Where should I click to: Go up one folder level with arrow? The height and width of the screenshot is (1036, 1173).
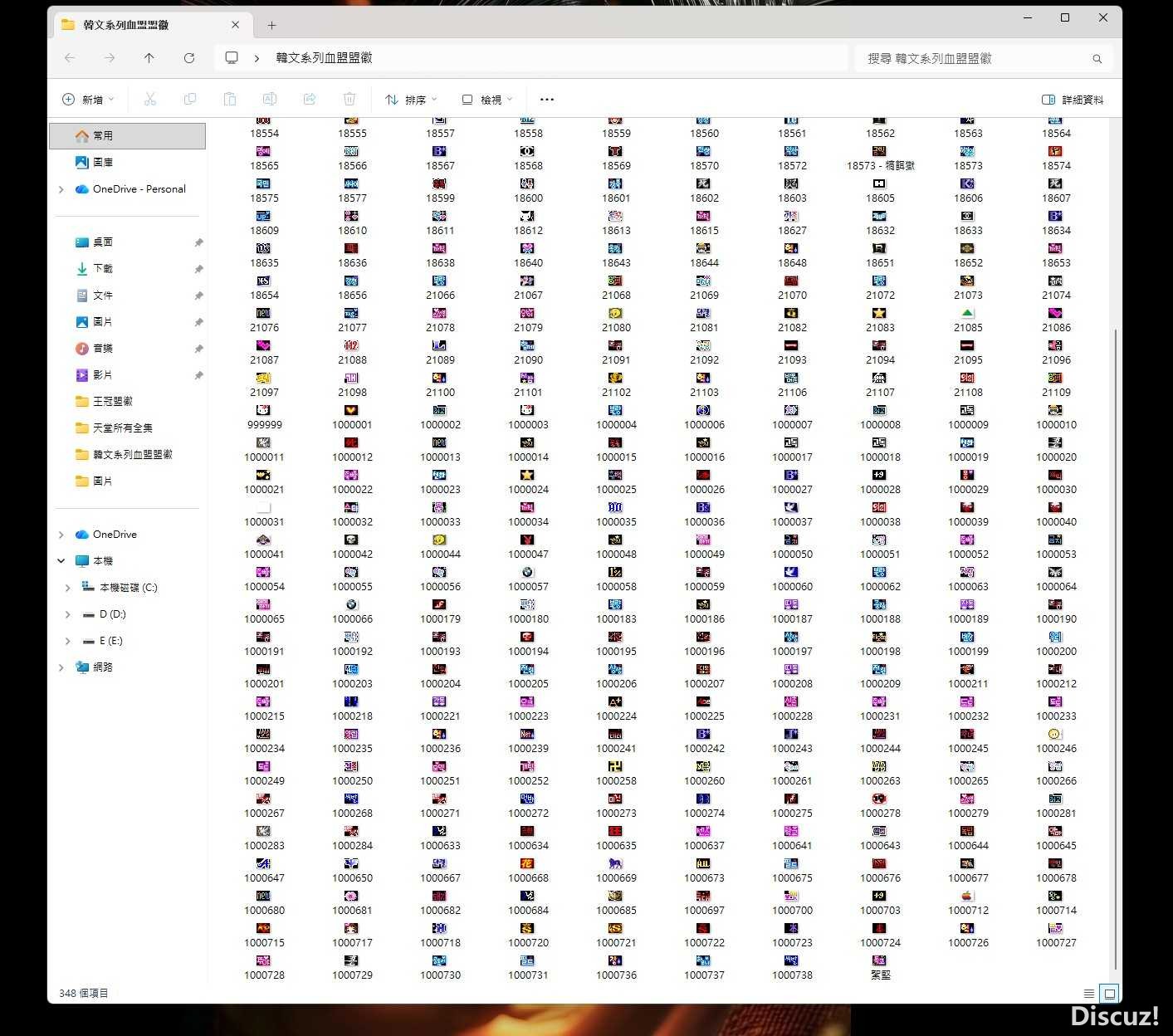(149, 58)
